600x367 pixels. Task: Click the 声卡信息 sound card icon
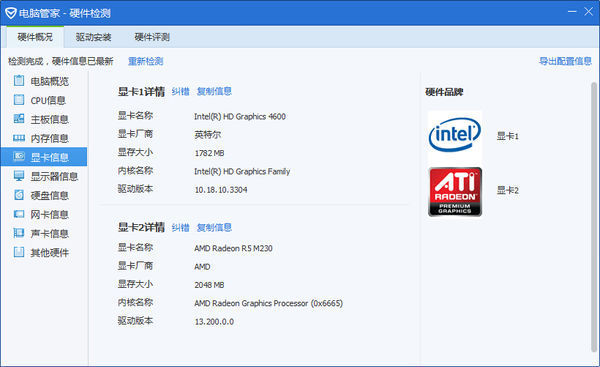pos(19,233)
